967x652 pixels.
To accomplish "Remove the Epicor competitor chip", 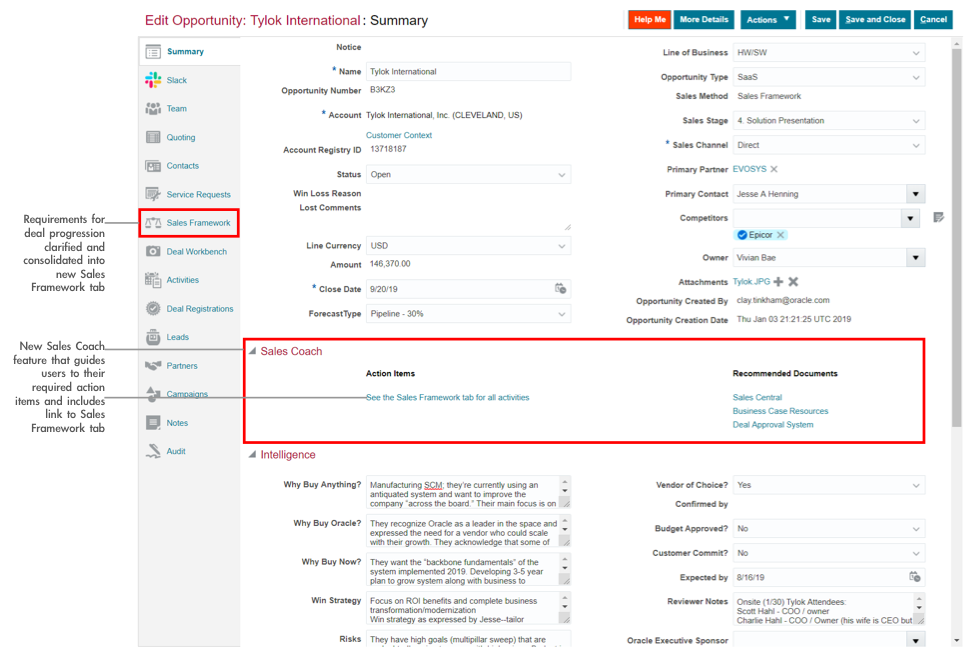I will click(781, 235).
